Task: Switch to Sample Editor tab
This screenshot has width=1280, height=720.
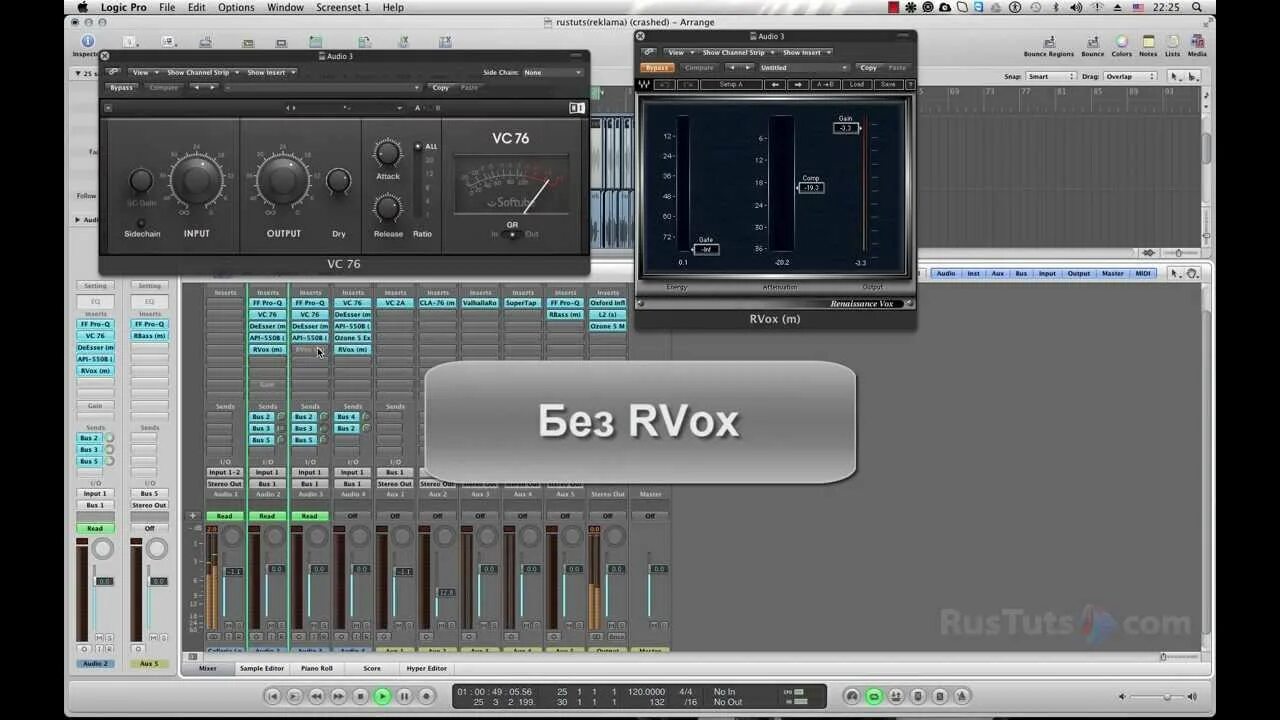Action: pyautogui.click(x=262, y=668)
